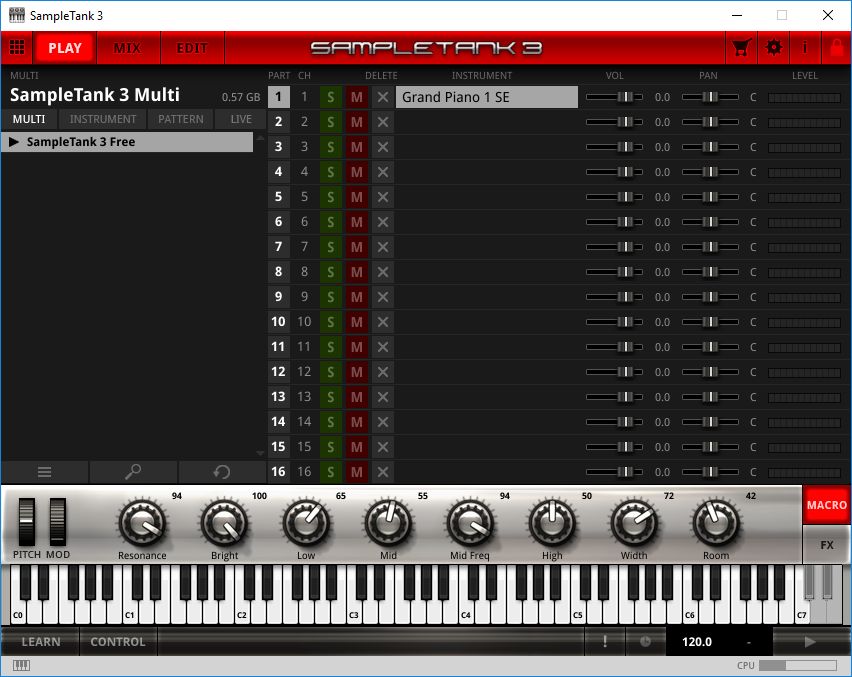Click the volume slider for part 1
Image resolution: width=852 pixels, height=677 pixels.
tap(614, 97)
